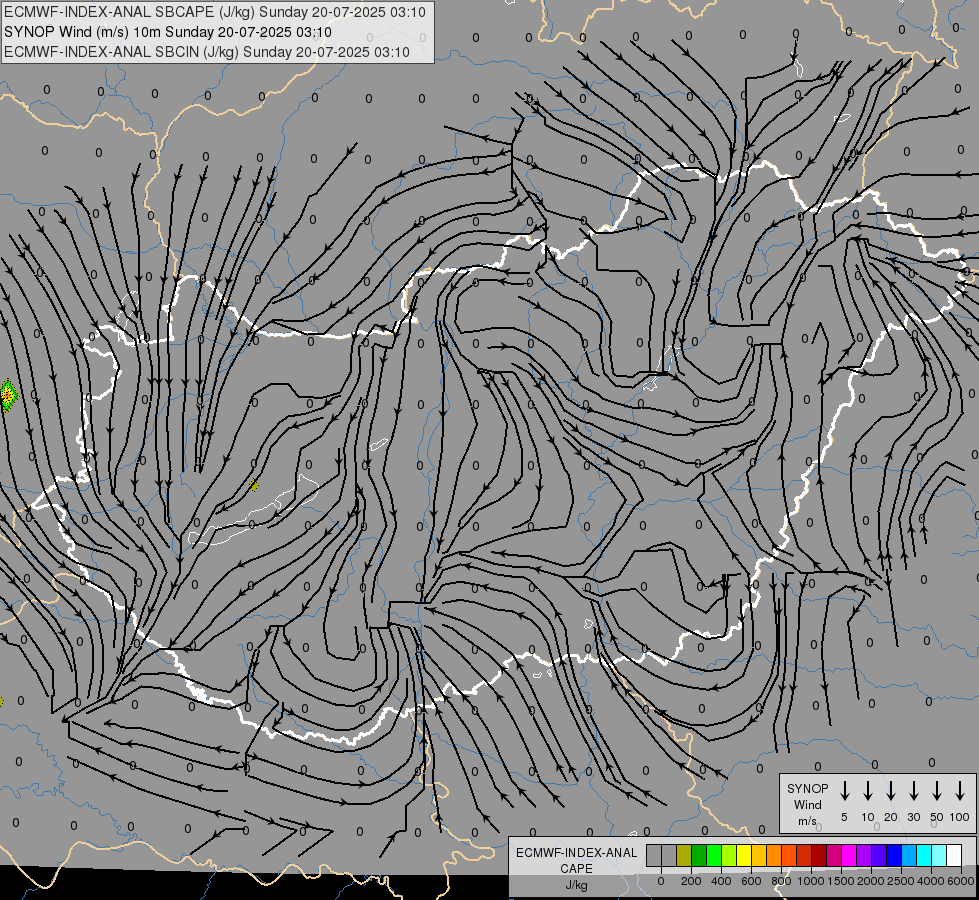
Task: Click the '1000' tick label on the CAPE scale
Action: [811, 881]
